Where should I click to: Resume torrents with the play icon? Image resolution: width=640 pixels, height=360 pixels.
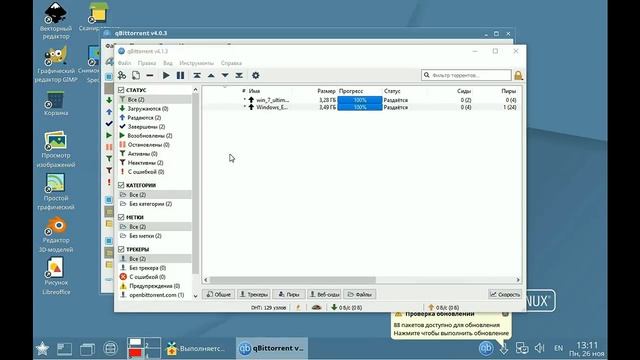point(166,75)
